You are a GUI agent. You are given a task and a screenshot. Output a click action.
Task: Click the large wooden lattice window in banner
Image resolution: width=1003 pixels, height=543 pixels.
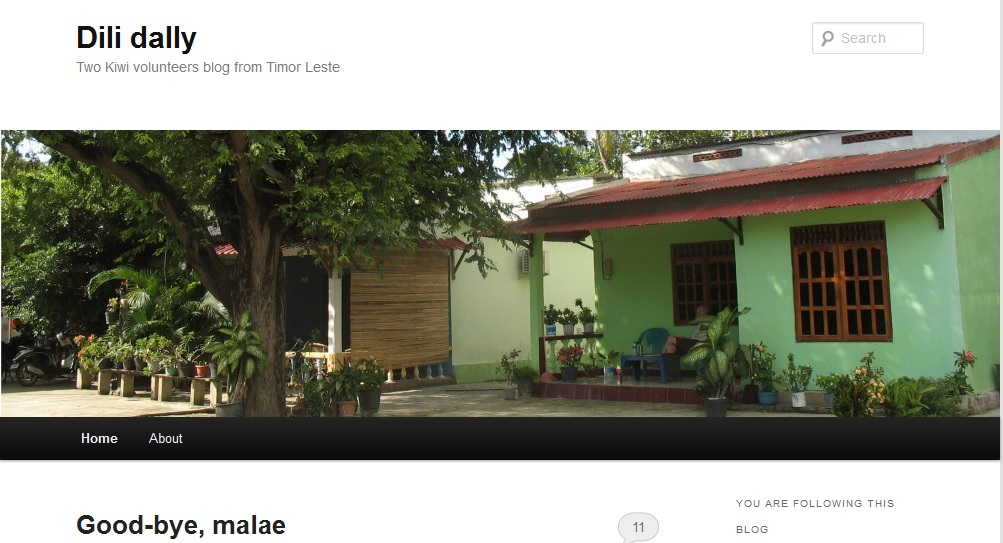[841, 282]
